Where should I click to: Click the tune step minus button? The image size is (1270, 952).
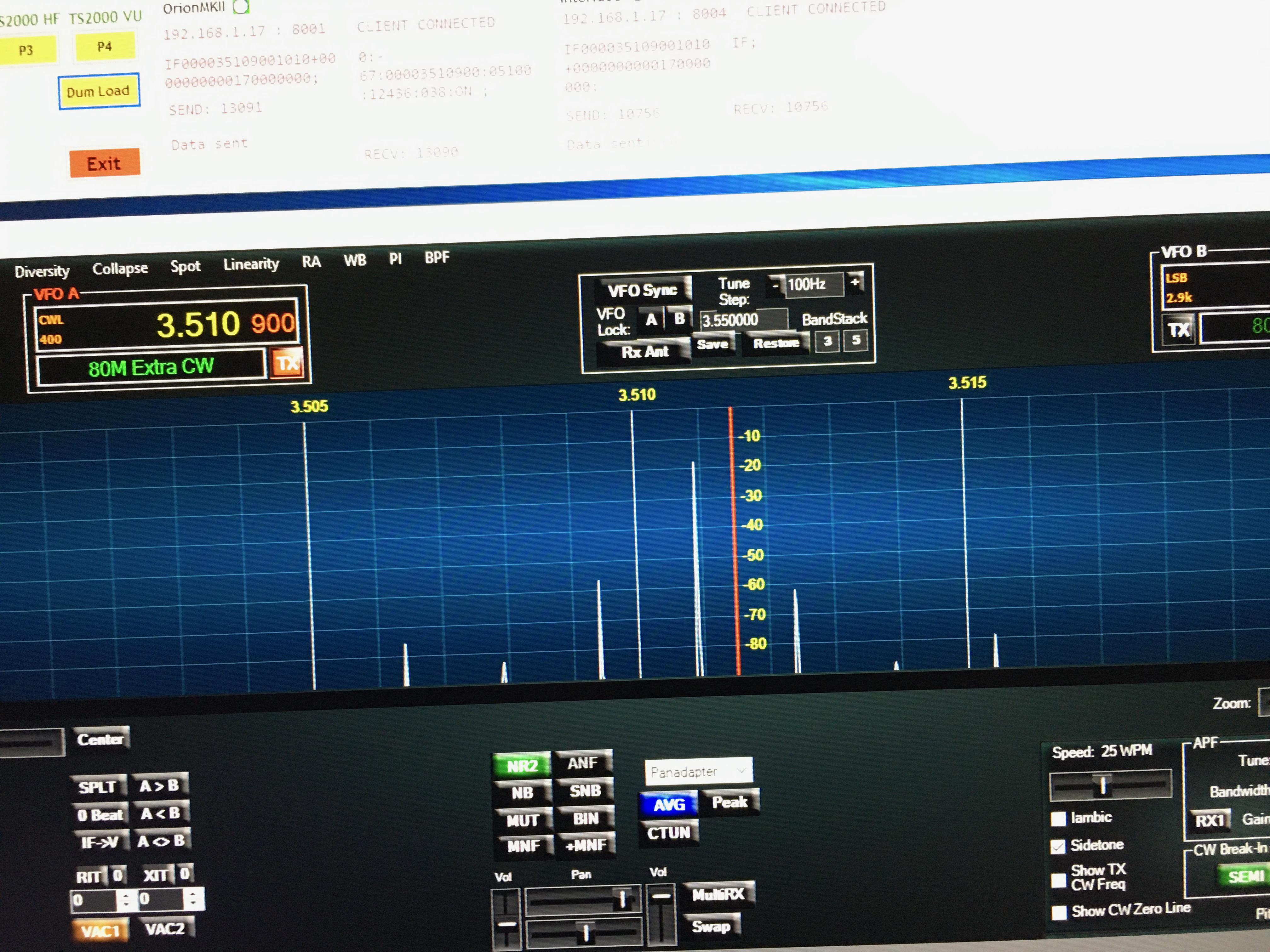[775, 285]
